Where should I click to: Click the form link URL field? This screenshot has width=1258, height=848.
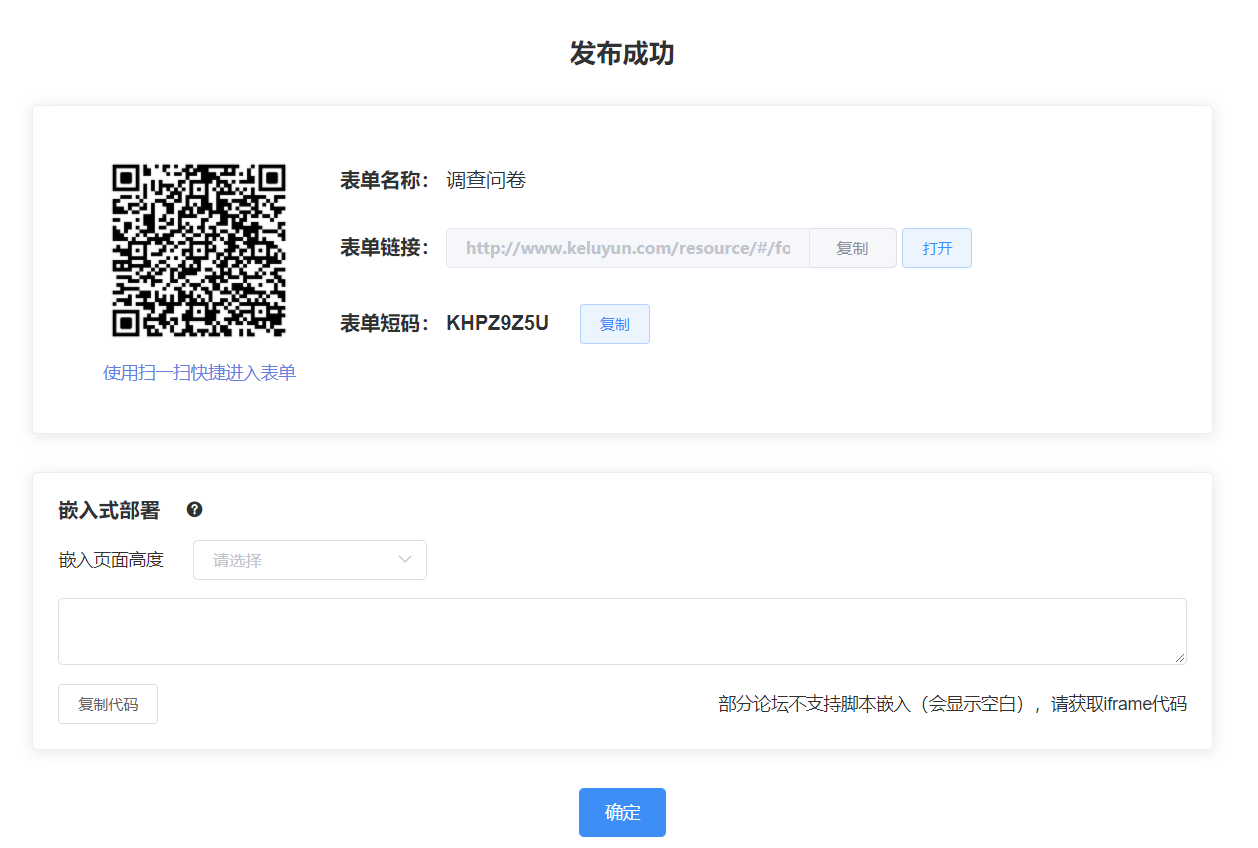(x=628, y=248)
